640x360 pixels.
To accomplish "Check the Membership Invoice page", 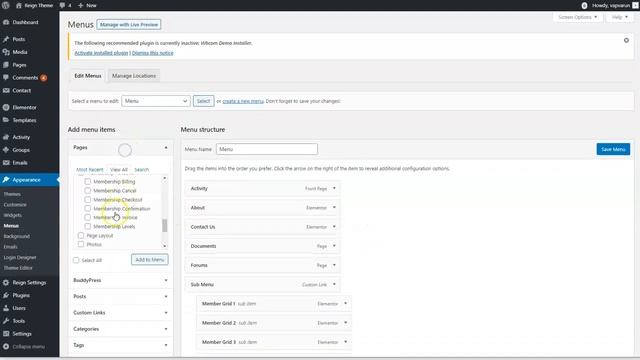I will [x=87, y=217].
